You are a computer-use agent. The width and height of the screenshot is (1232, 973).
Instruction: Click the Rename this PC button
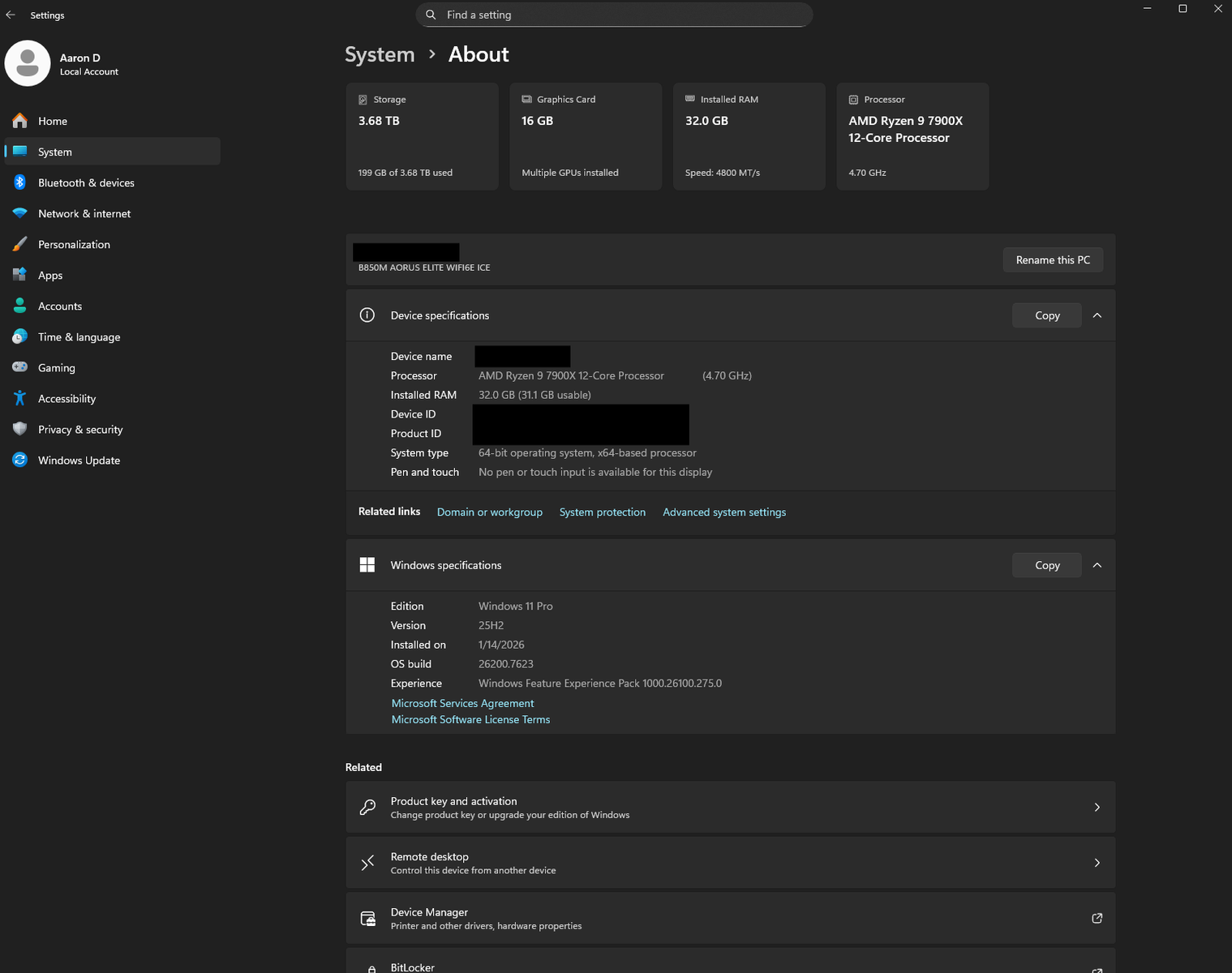tap(1053, 260)
